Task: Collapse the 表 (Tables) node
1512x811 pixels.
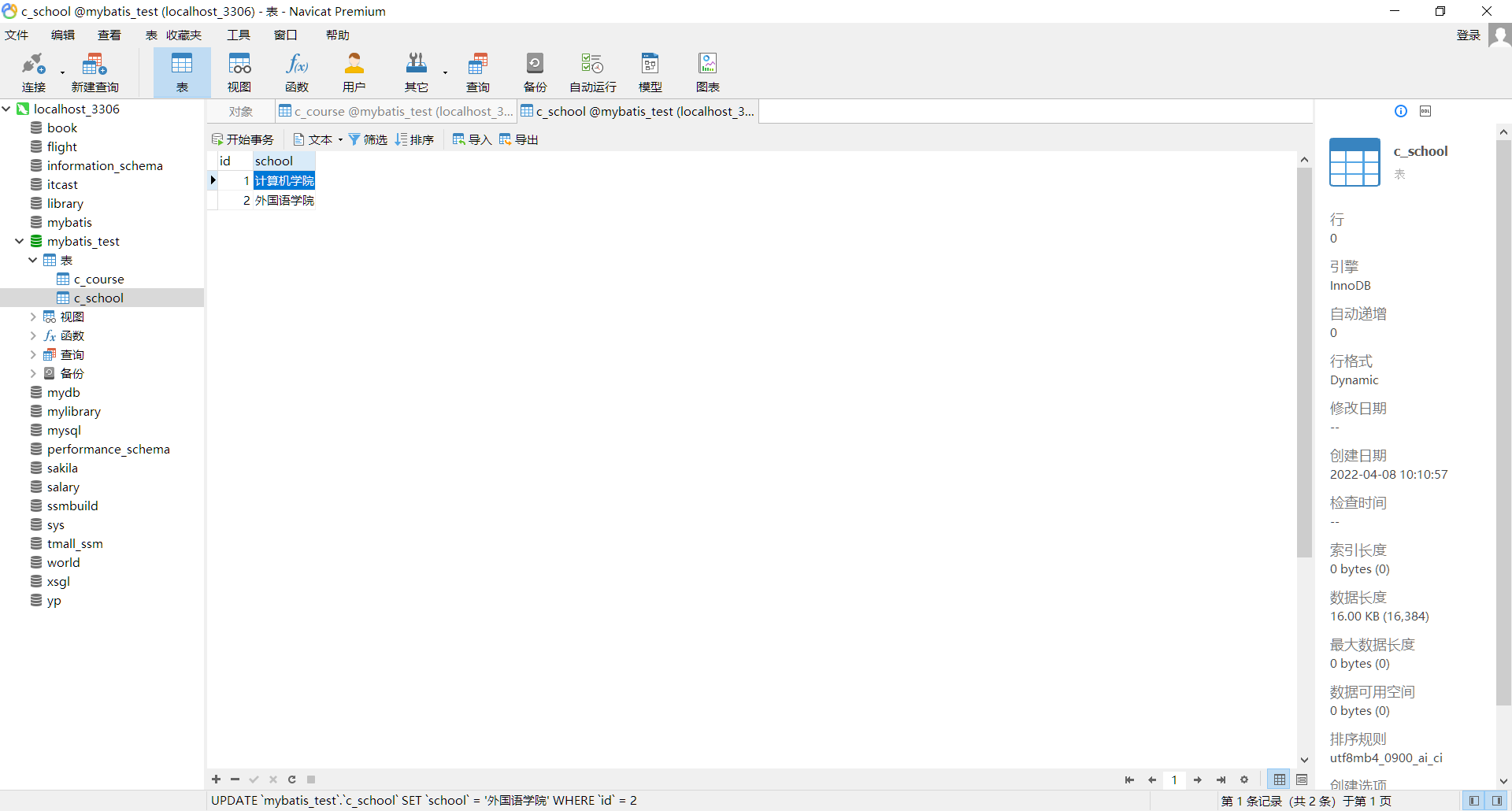Action: (x=33, y=260)
